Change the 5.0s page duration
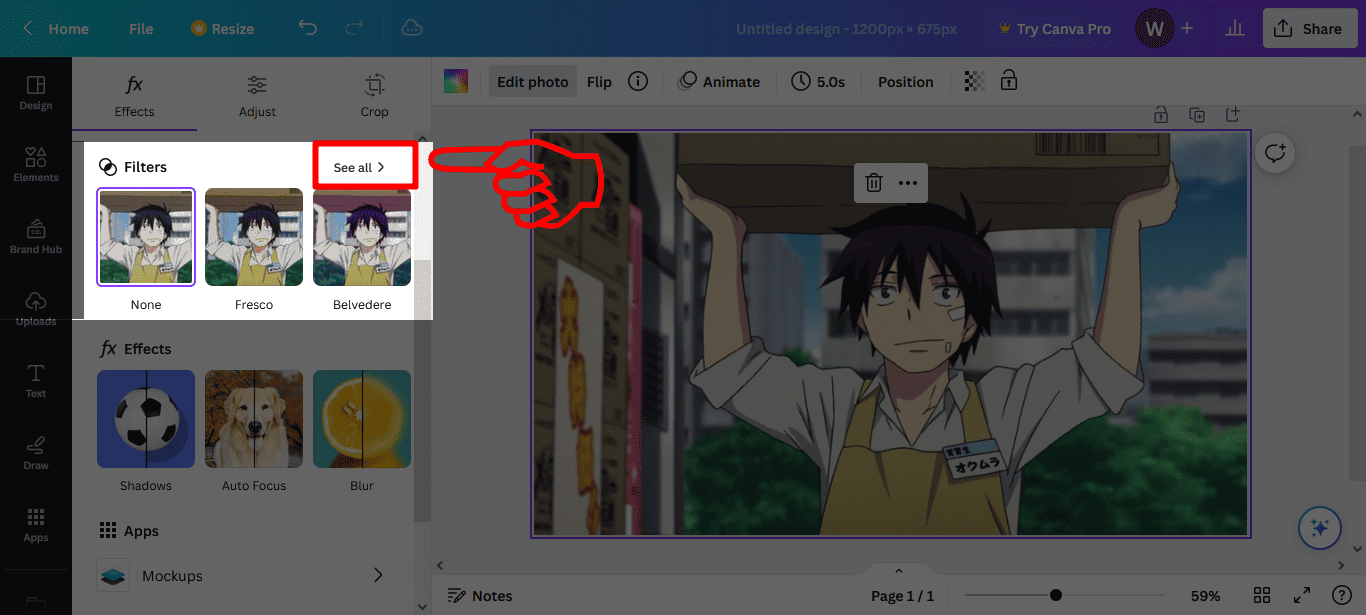The width and height of the screenshot is (1366, 615). [818, 82]
